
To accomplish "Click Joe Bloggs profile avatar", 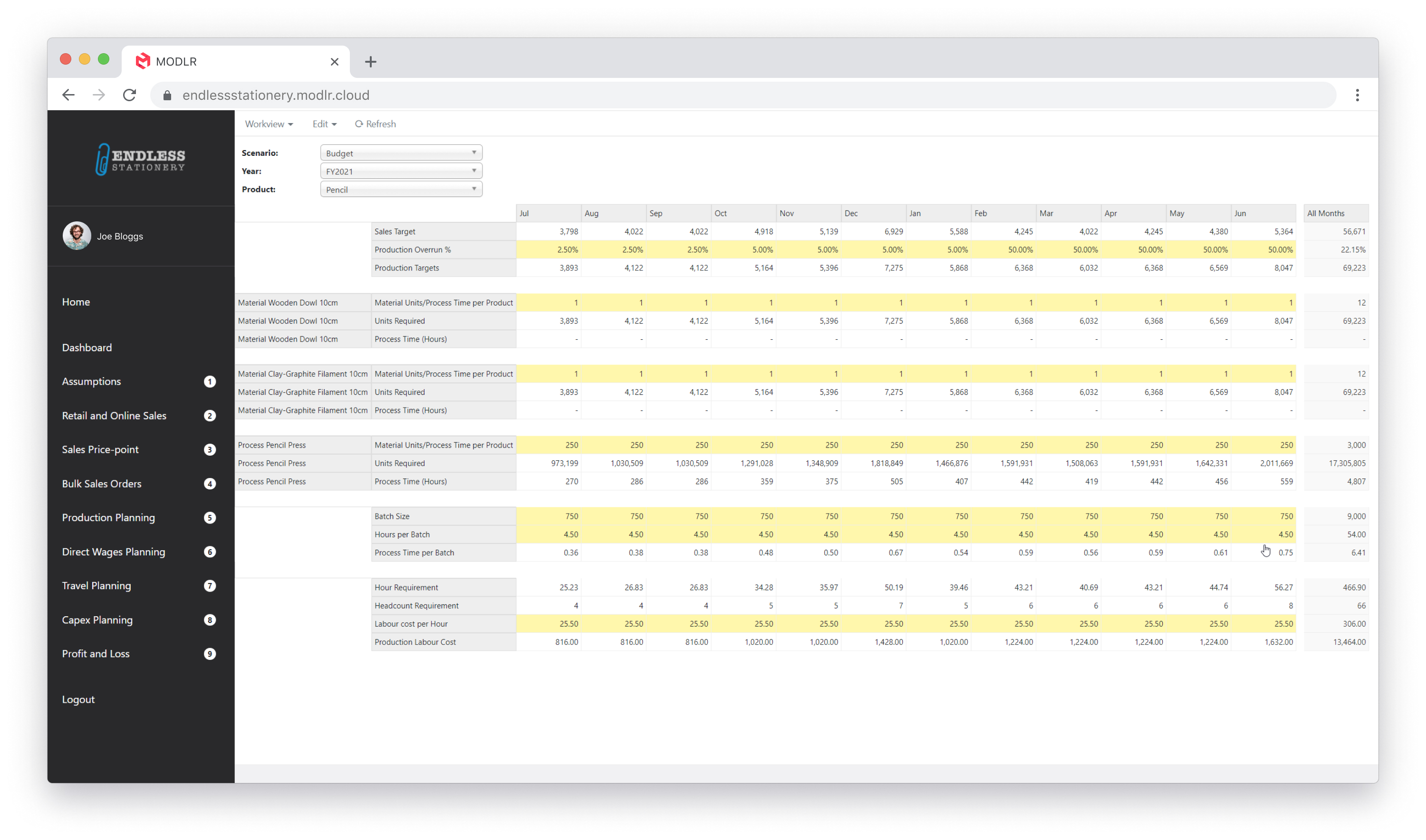I will (77, 236).
